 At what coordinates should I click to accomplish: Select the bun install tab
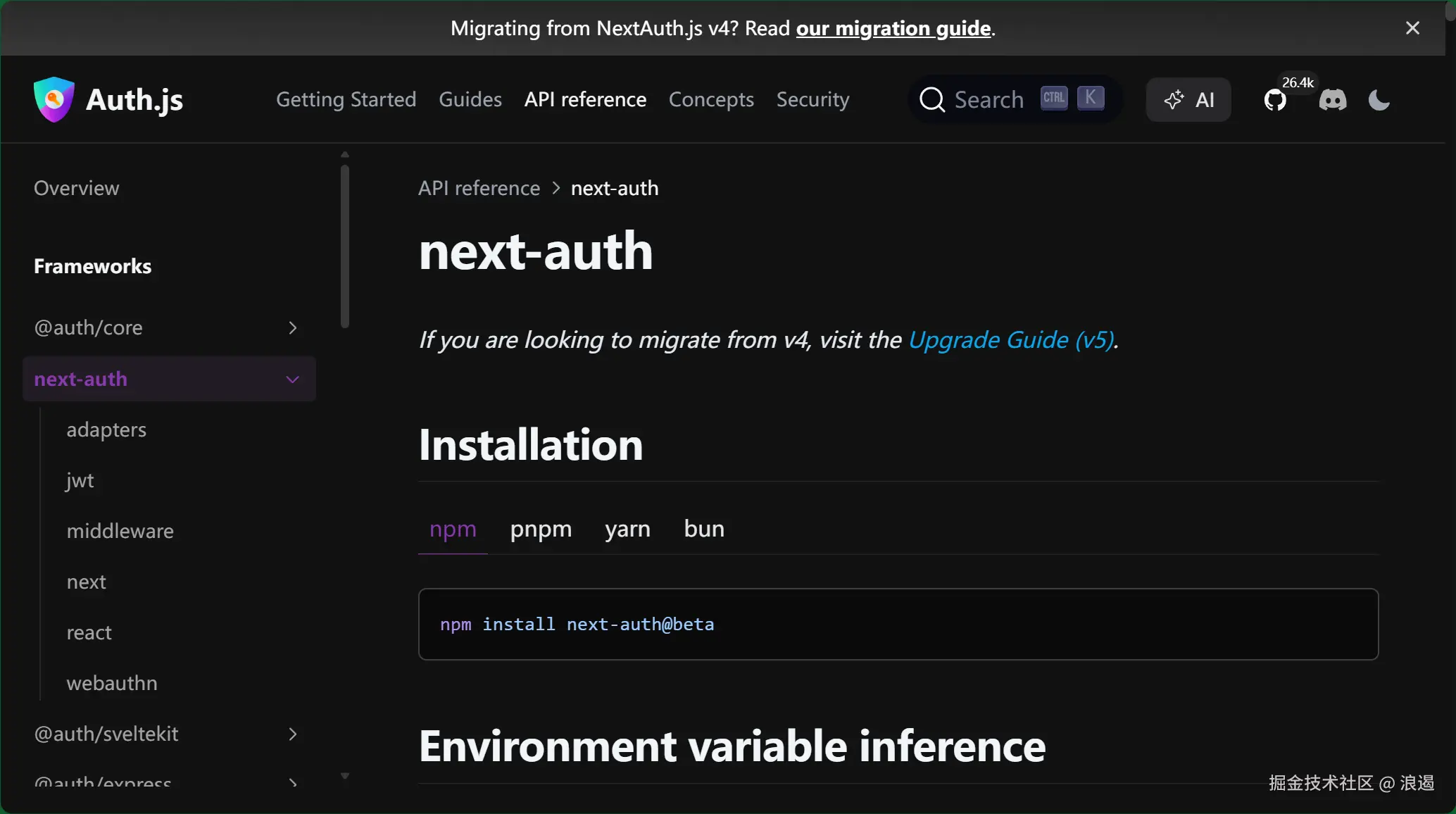(x=704, y=529)
